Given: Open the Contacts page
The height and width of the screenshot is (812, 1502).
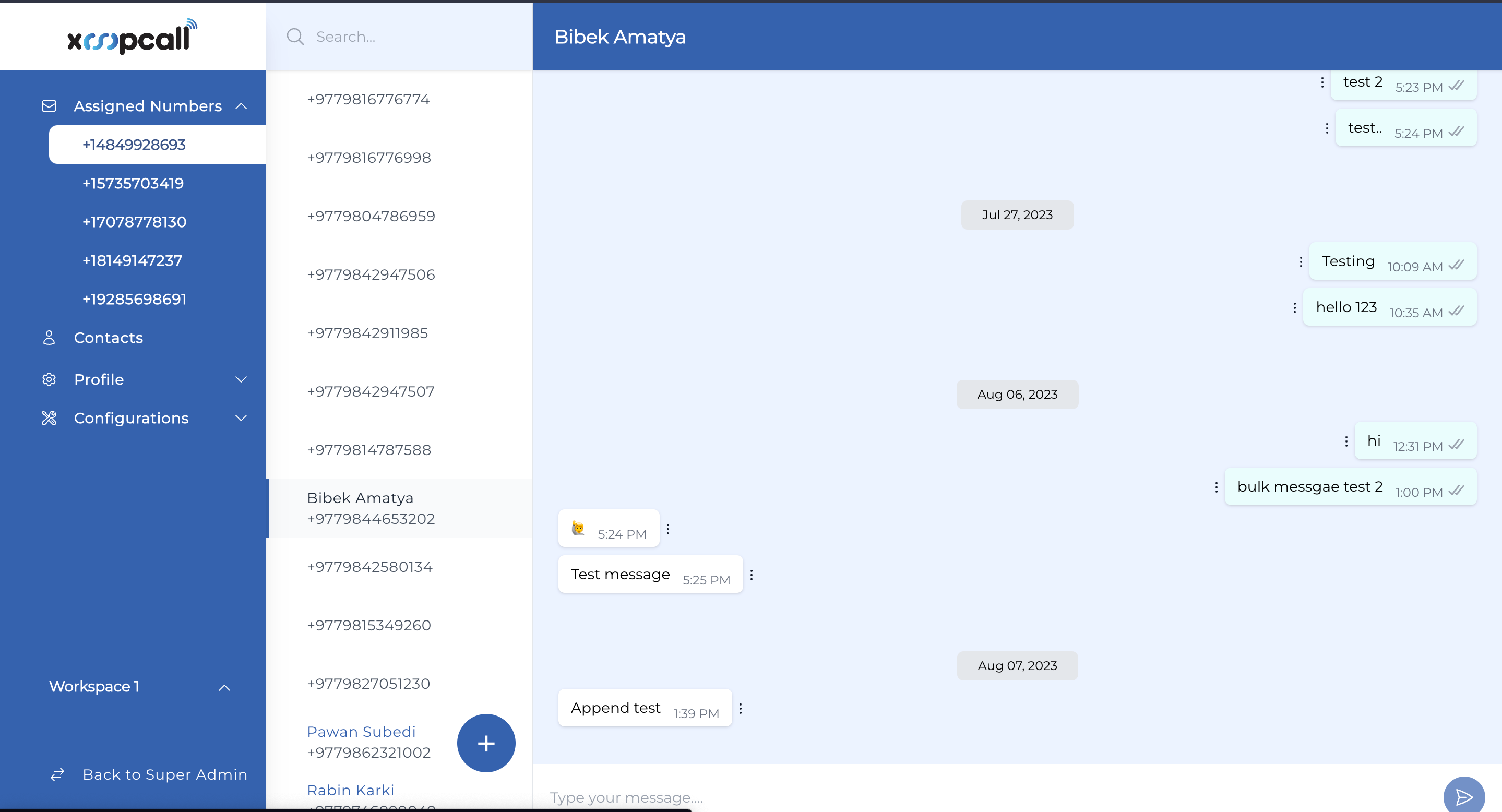Looking at the screenshot, I should [x=109, y=338].
